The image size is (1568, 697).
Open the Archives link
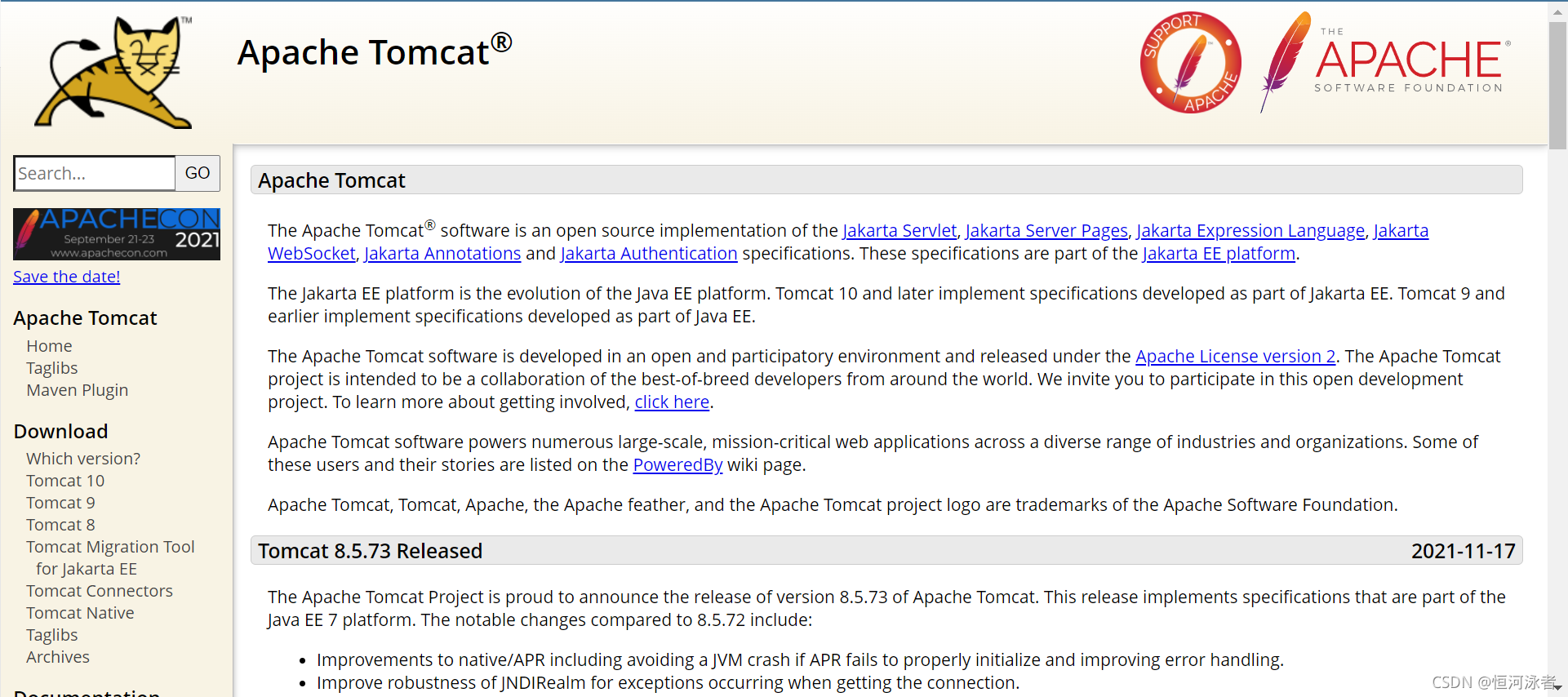[58, 657]
